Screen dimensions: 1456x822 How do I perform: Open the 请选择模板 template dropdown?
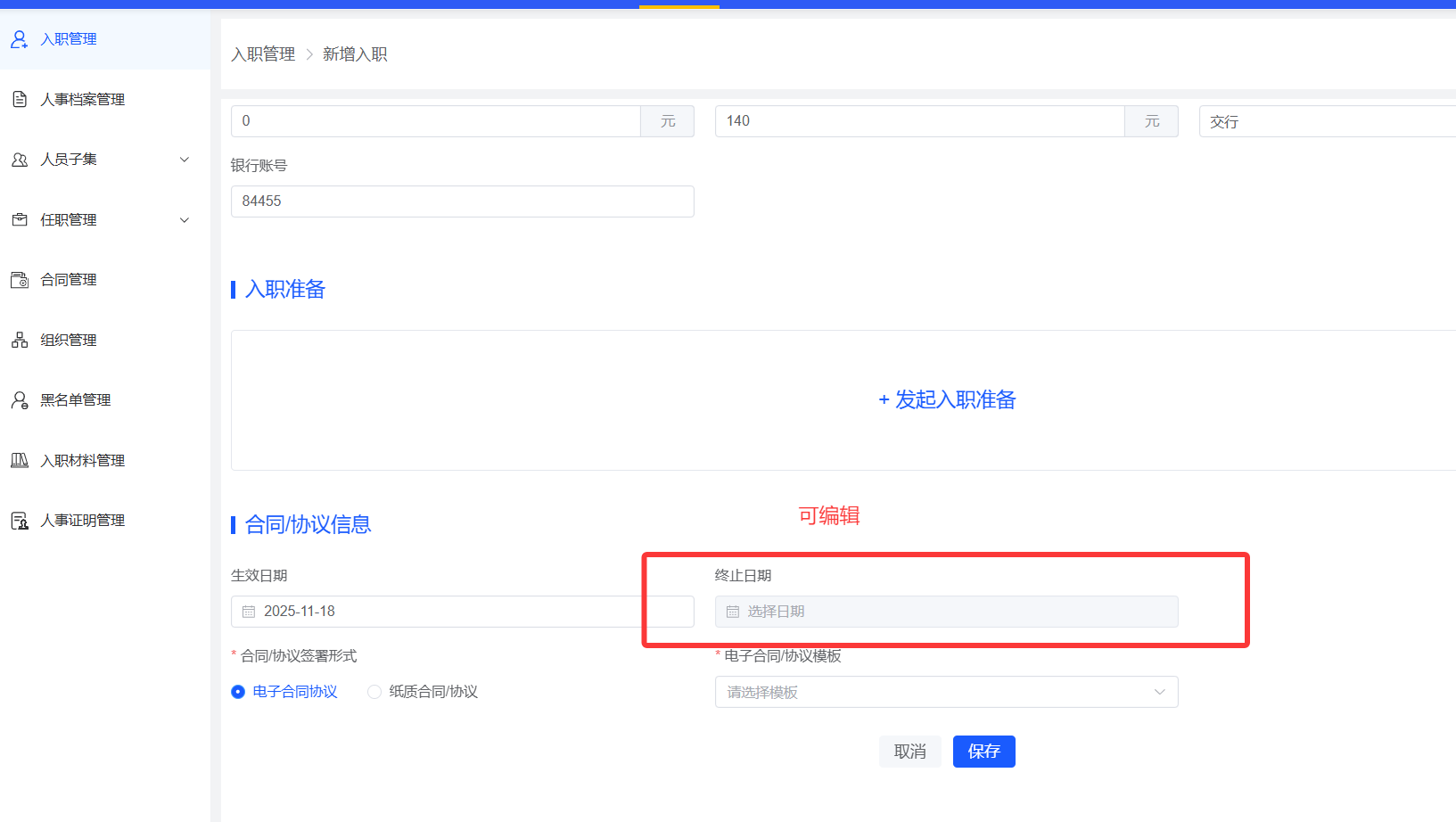pyautogui.click(x=946, y=692)
